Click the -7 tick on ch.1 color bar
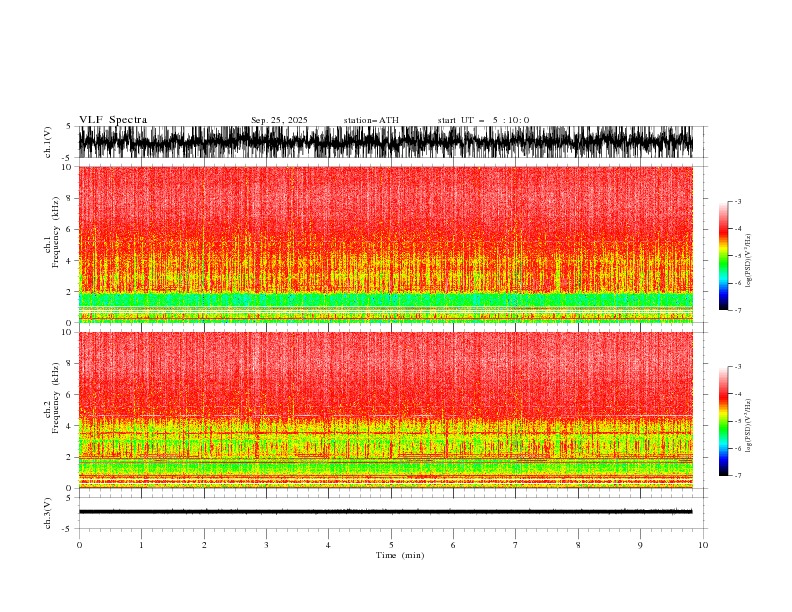 pos(737,310)
